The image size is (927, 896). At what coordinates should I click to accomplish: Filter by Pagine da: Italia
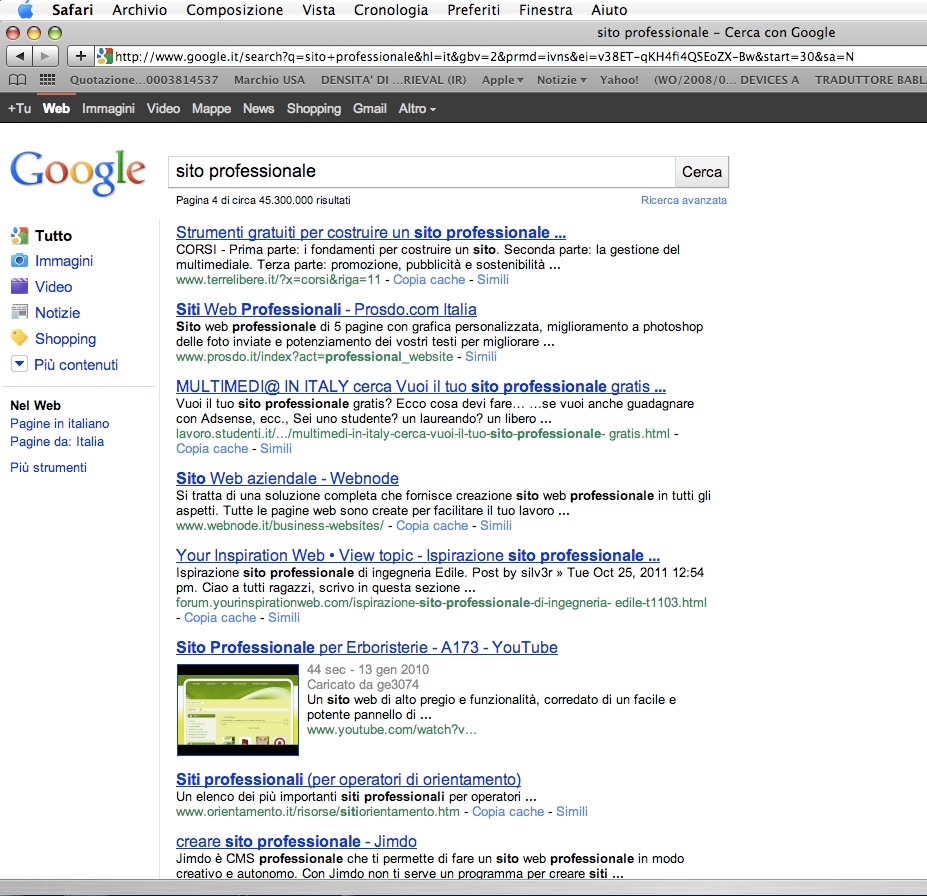coord(57,441)
